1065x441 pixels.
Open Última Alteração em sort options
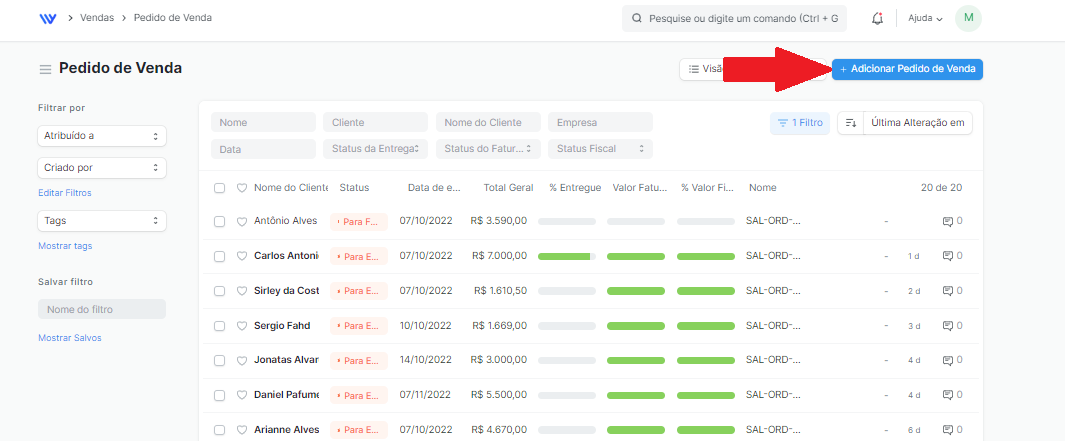coord(918,123)
